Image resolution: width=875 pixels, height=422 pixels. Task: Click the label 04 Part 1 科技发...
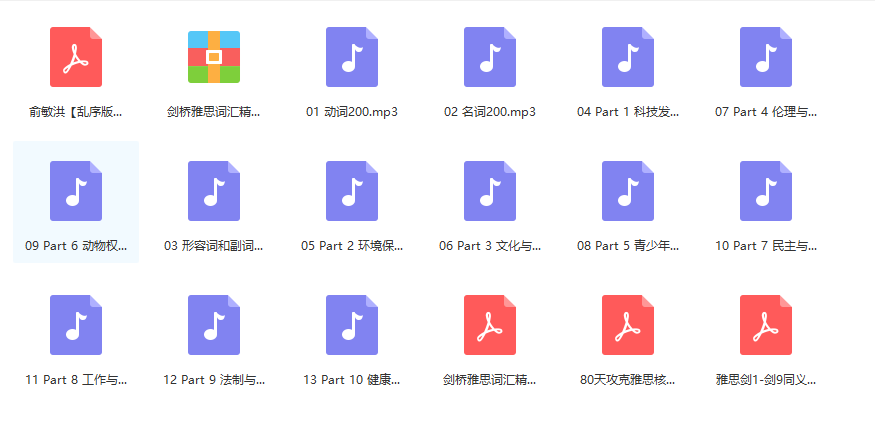628,112
